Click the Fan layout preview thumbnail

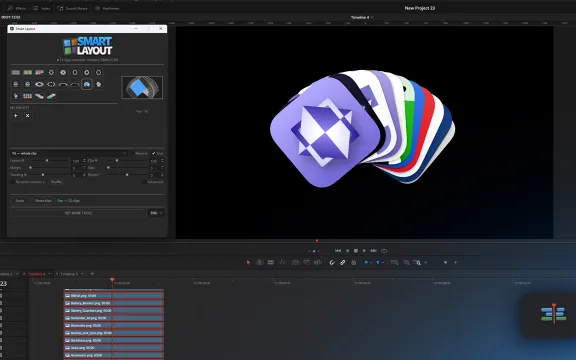tap(142, 87)
